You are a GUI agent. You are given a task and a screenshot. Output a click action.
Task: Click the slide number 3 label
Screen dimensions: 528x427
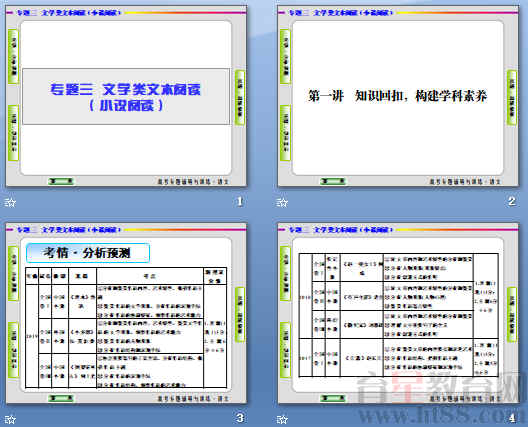(x=240, y=418)
